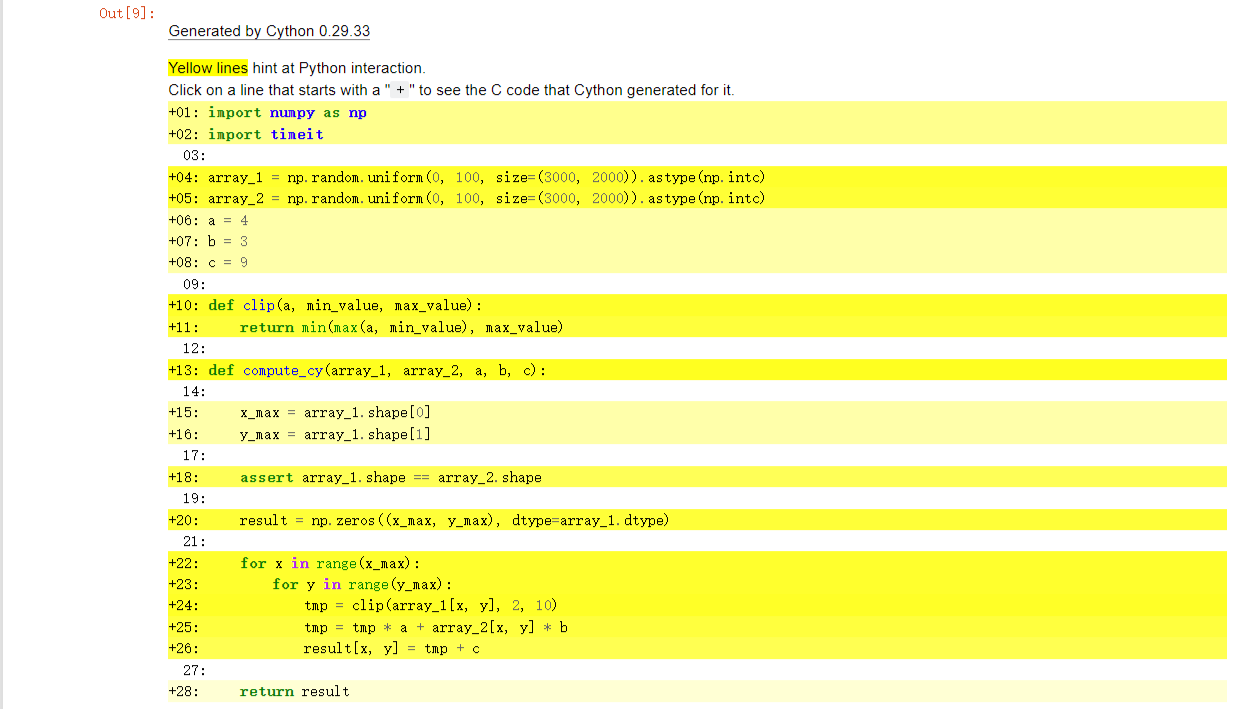Expand line +01 import numpy as np
The width and height of the screenshot is (1256, 709).
click(697, 112)
